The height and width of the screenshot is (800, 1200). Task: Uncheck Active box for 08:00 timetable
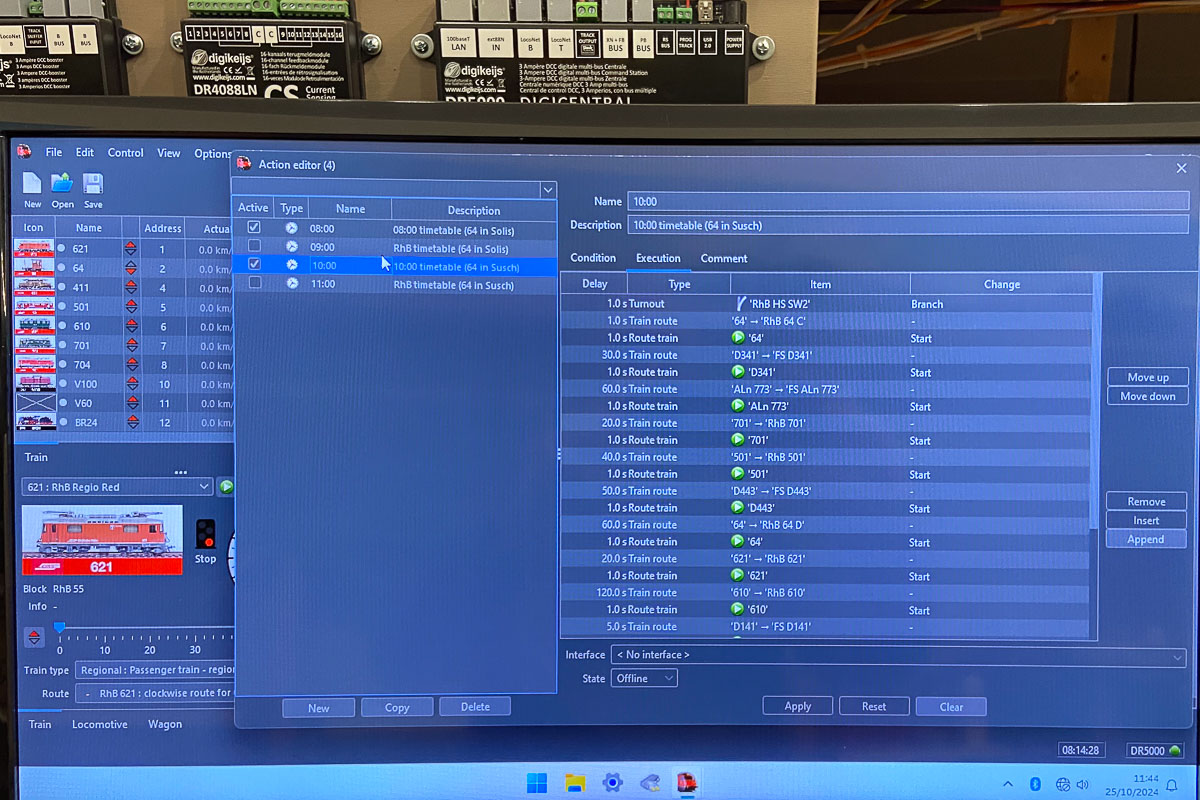click(254, 228)
